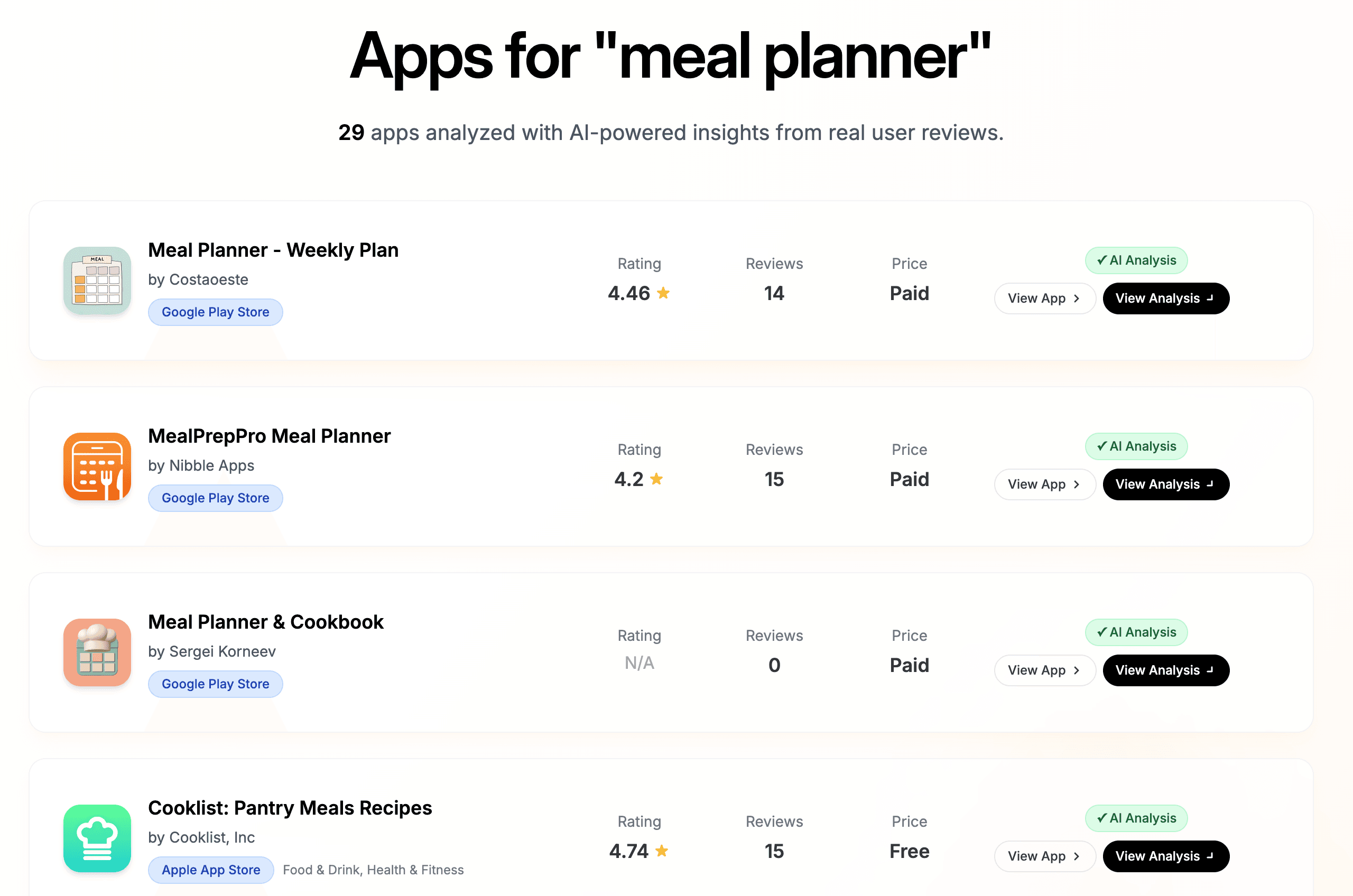Click the AI Analysis badge for MealPrepPro
This screenshot has height=896, width=1353.
(1136, 446)
